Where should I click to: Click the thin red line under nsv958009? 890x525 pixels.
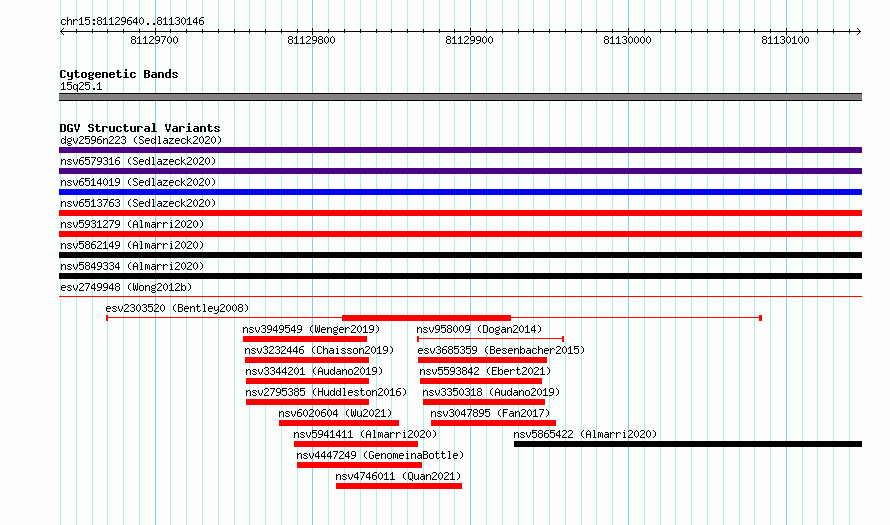(x=490, y=339)
